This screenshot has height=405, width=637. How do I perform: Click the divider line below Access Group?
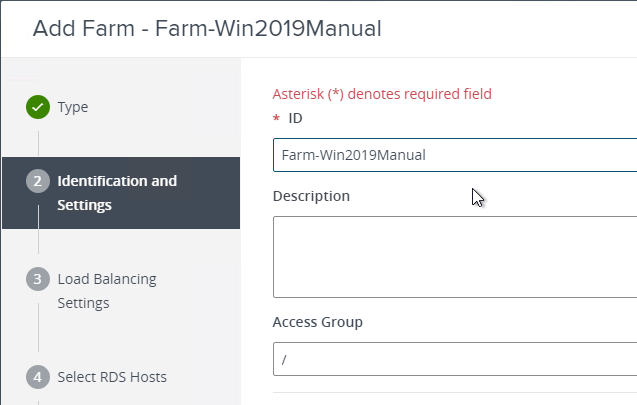coord(455,392)
